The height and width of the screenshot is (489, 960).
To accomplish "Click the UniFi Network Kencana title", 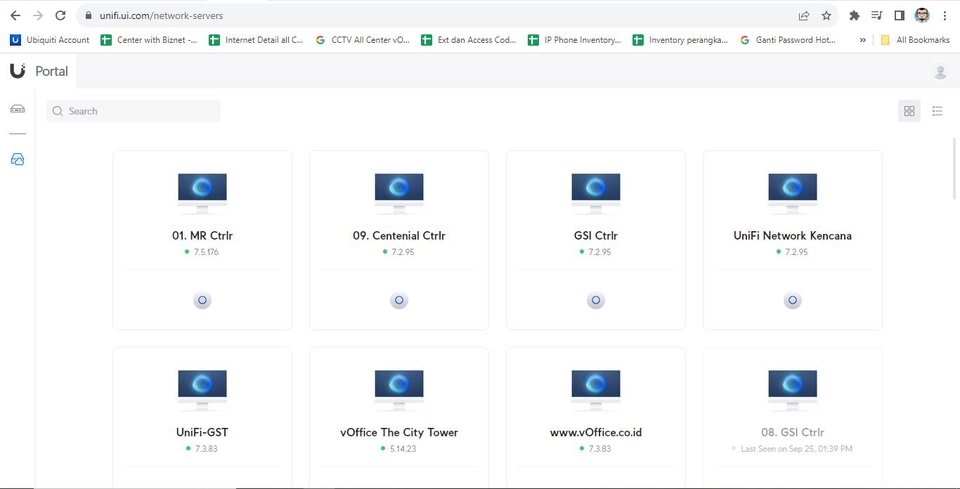I will [x=792, y=236].
